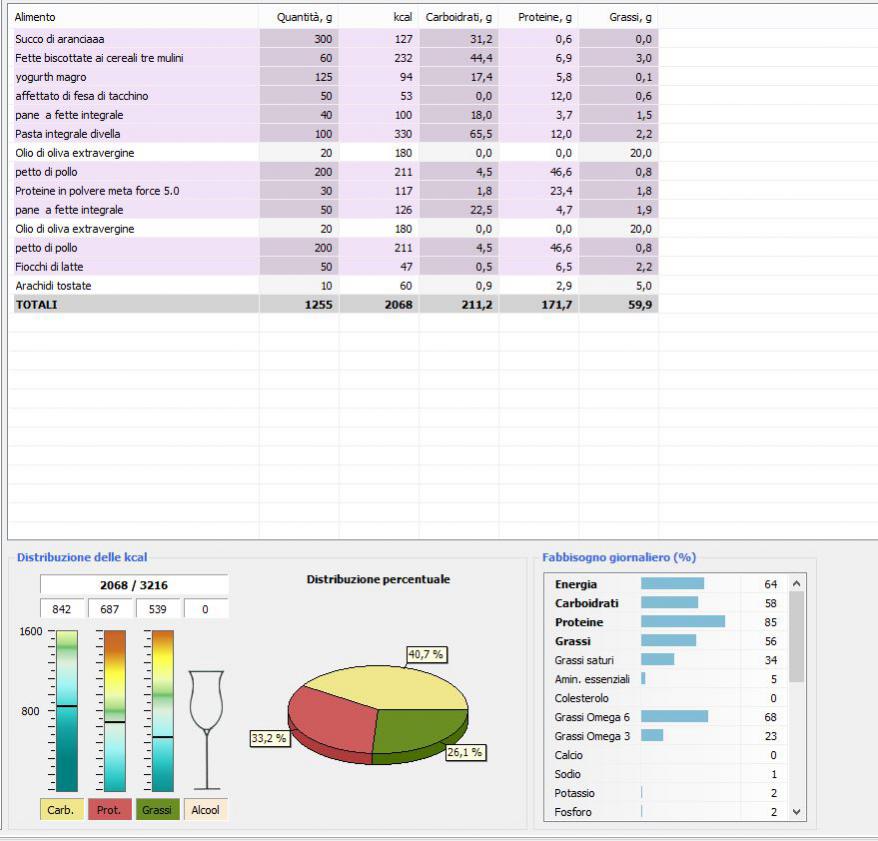Screen dimensions: 878x841
Task: Click the Alcool legend swatch
Action: pos(205,810)
